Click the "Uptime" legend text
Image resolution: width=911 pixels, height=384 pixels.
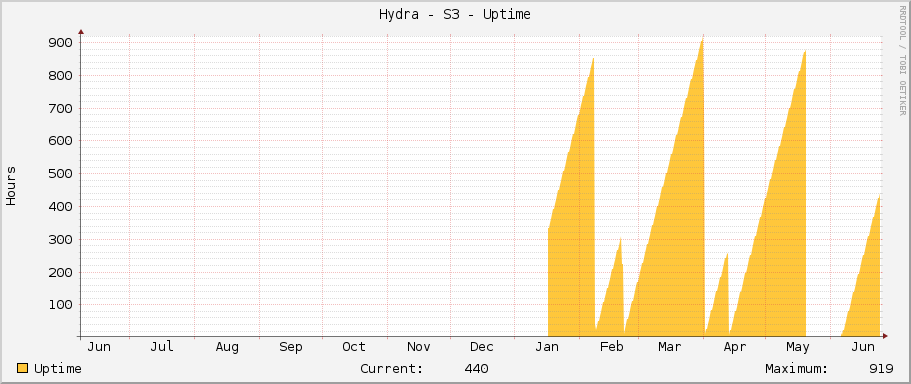58,369
